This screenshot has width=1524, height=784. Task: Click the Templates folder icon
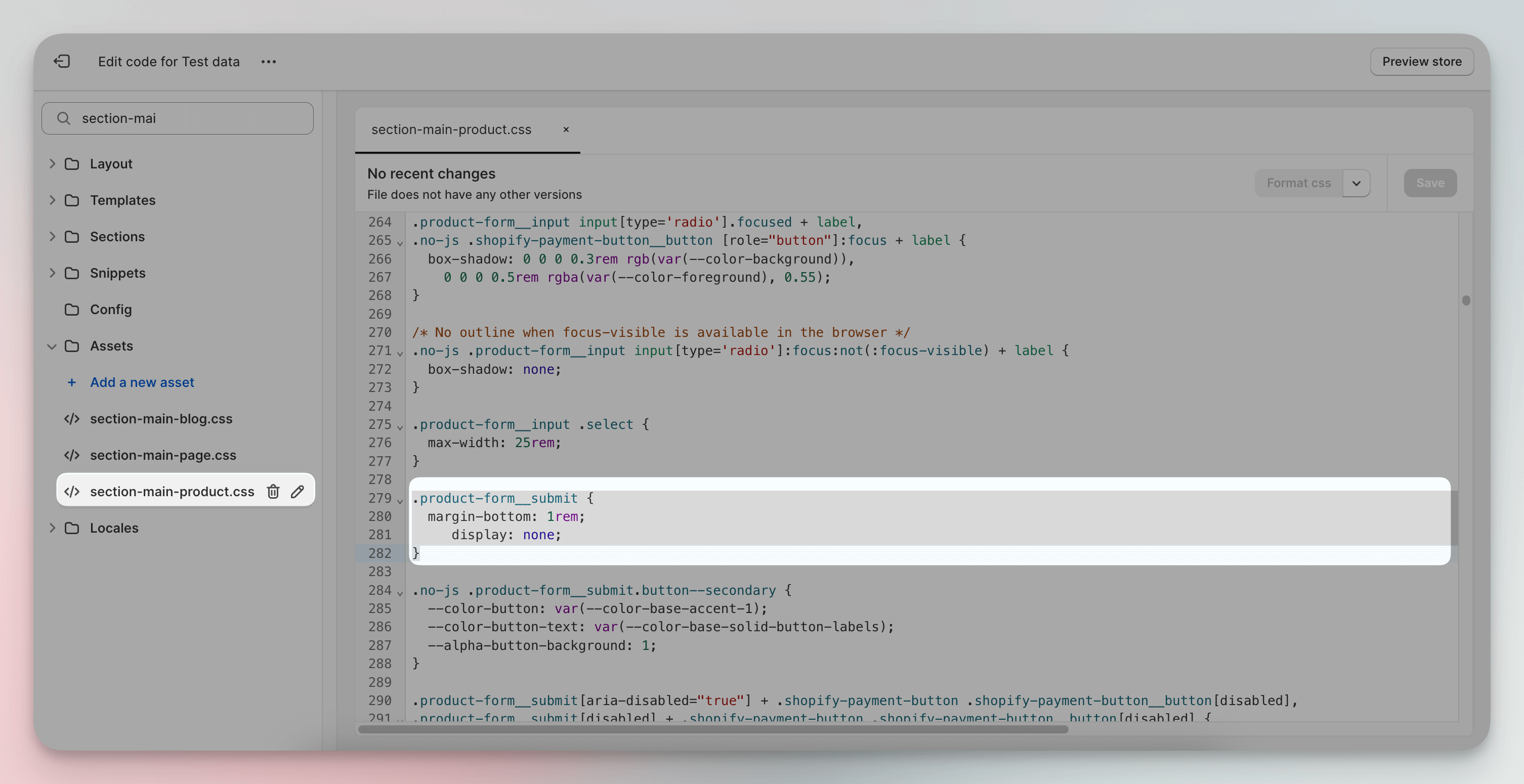click(x=72, y=200)
